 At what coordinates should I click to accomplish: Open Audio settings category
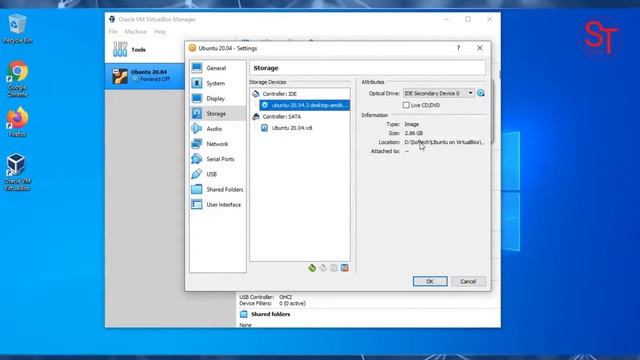[x=218, y=129]
